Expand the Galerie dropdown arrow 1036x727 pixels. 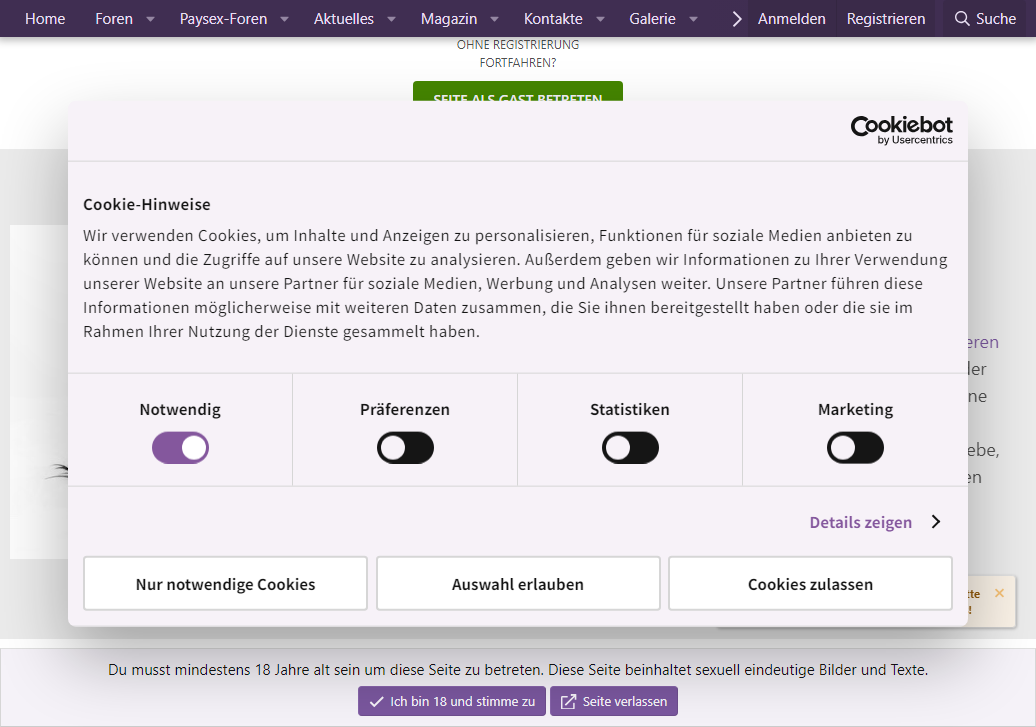[x=694, y=19]
